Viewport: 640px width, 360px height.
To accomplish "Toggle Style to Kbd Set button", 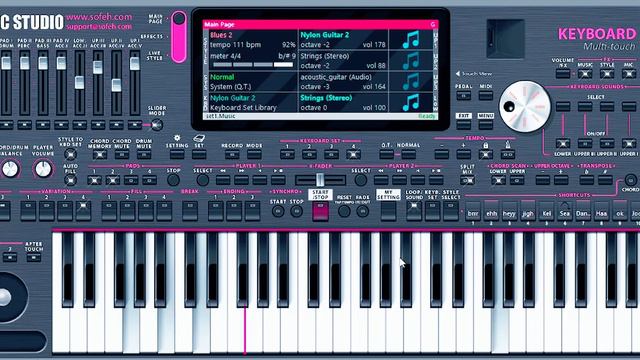I will coord(70,155).
